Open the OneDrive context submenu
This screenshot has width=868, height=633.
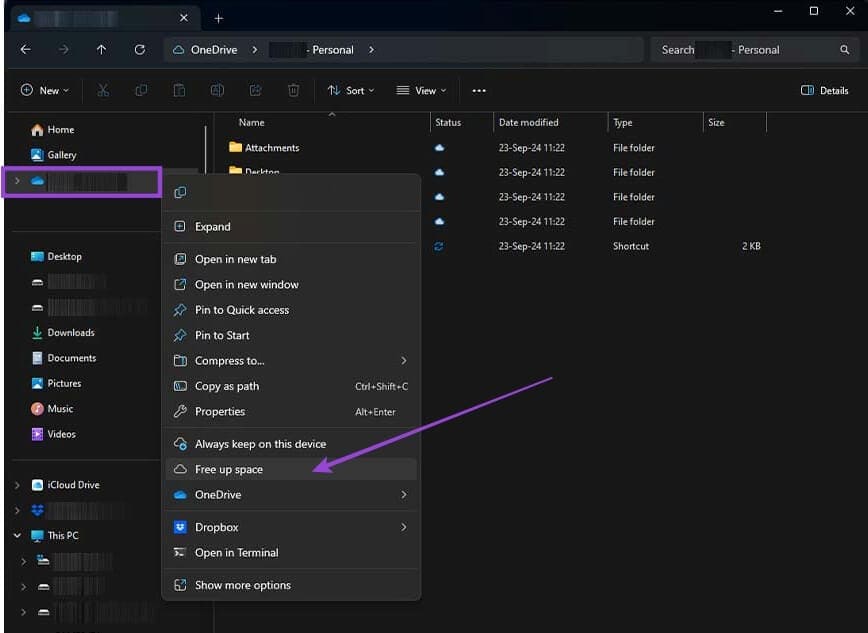click(x=291, y=495)
